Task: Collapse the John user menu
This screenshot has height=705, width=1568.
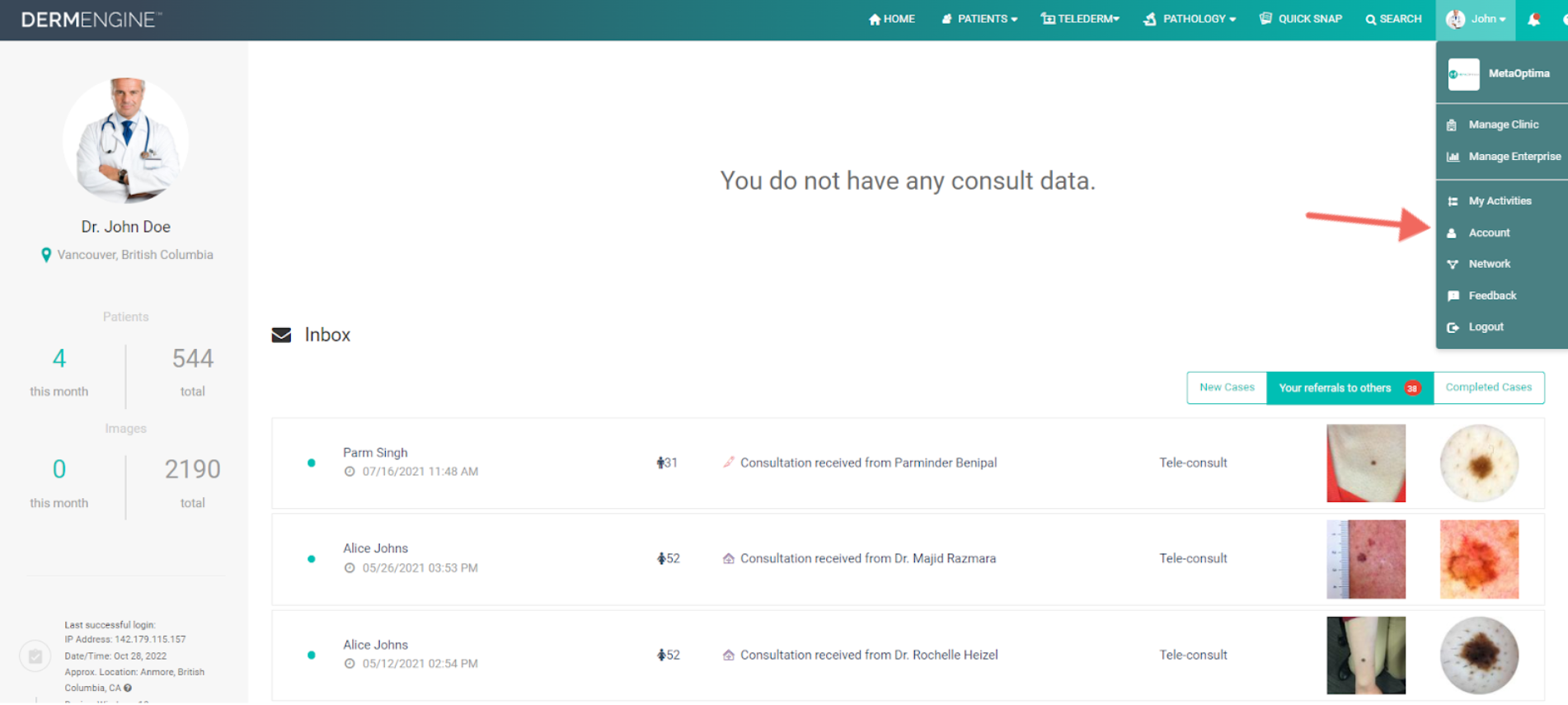Action: 1476,20
